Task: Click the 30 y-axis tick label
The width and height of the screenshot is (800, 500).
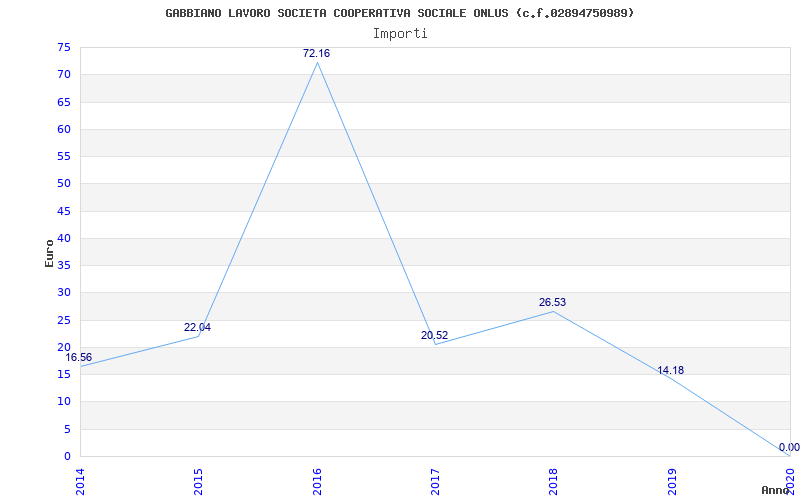Action: [x=64, y=292]
